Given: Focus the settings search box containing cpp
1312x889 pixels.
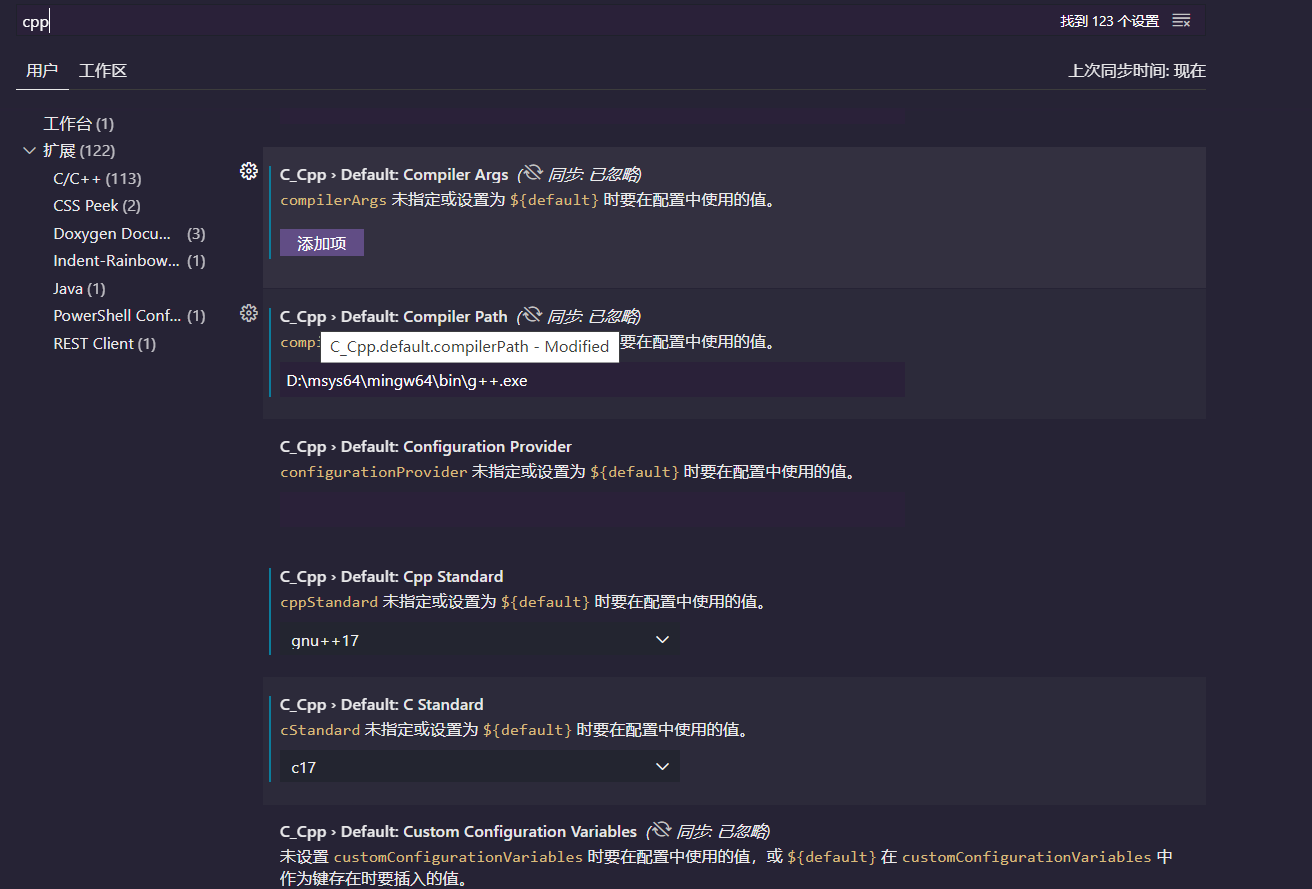Looking at the screenshot, I should click(530, 21).
